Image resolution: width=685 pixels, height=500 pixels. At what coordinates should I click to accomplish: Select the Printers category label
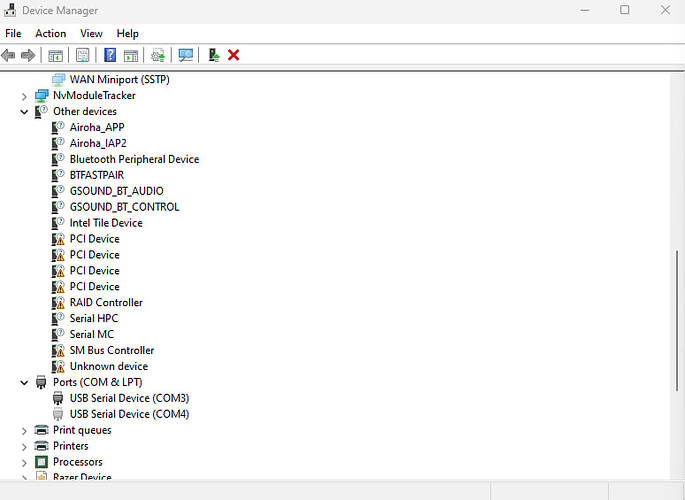click(x=71, y=446)
